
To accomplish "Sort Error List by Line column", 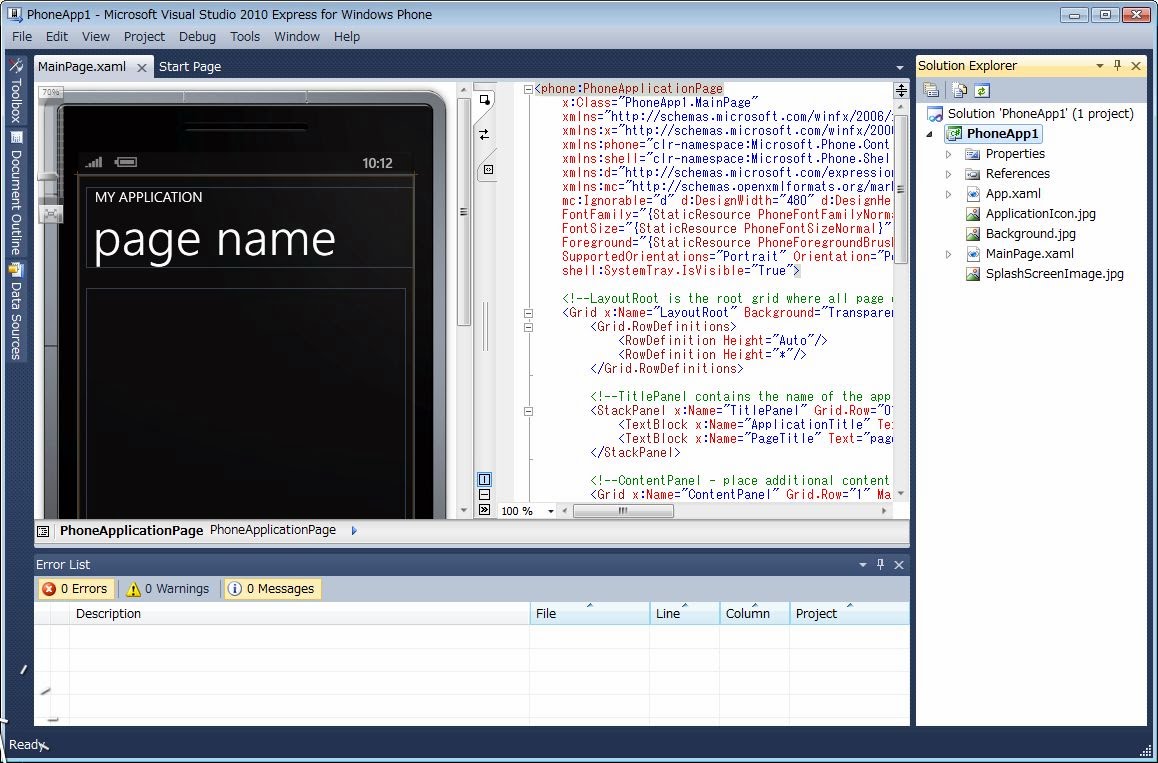I will 685,614.
